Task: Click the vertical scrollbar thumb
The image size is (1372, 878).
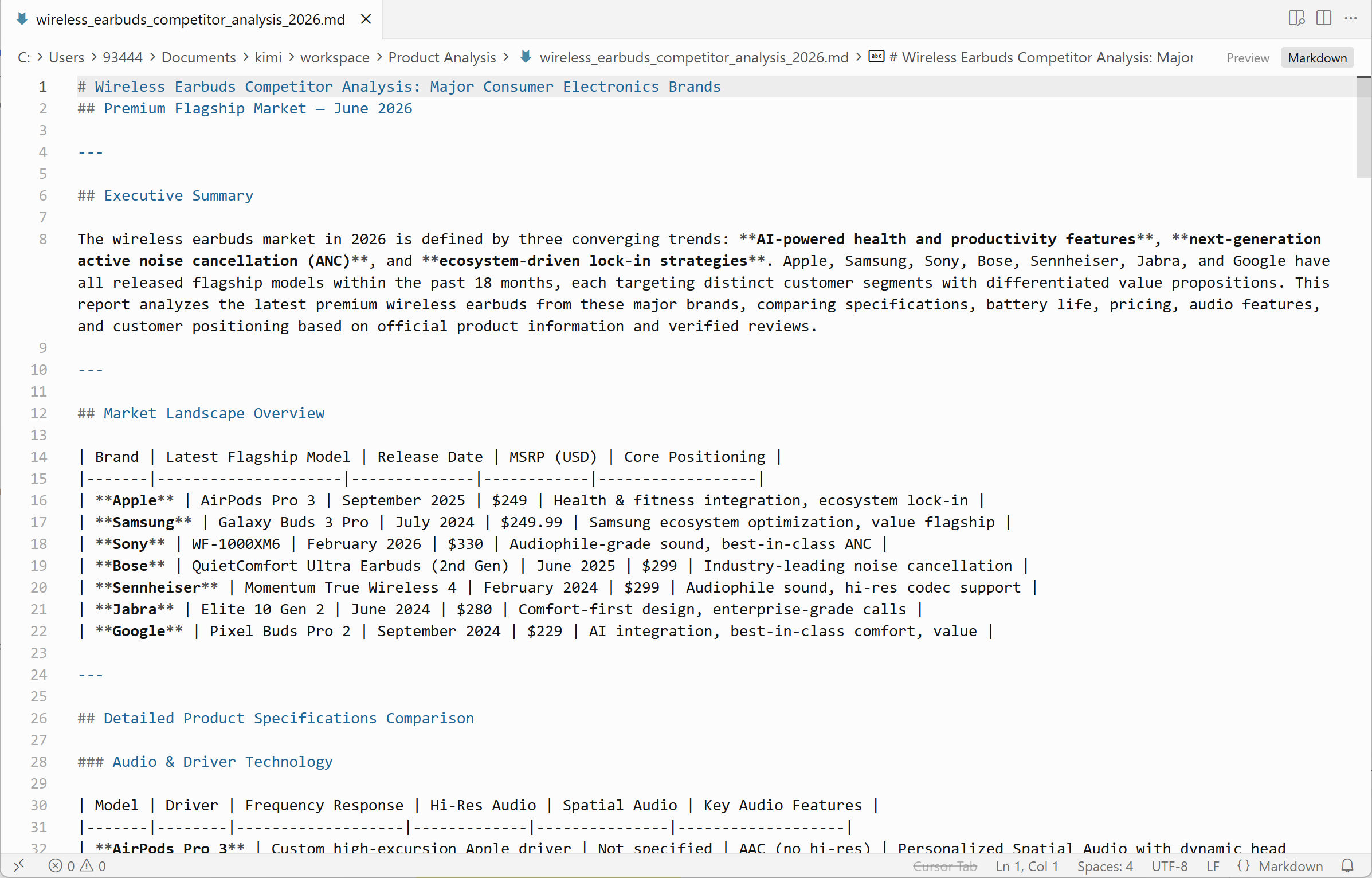Action: [1364, 127]
